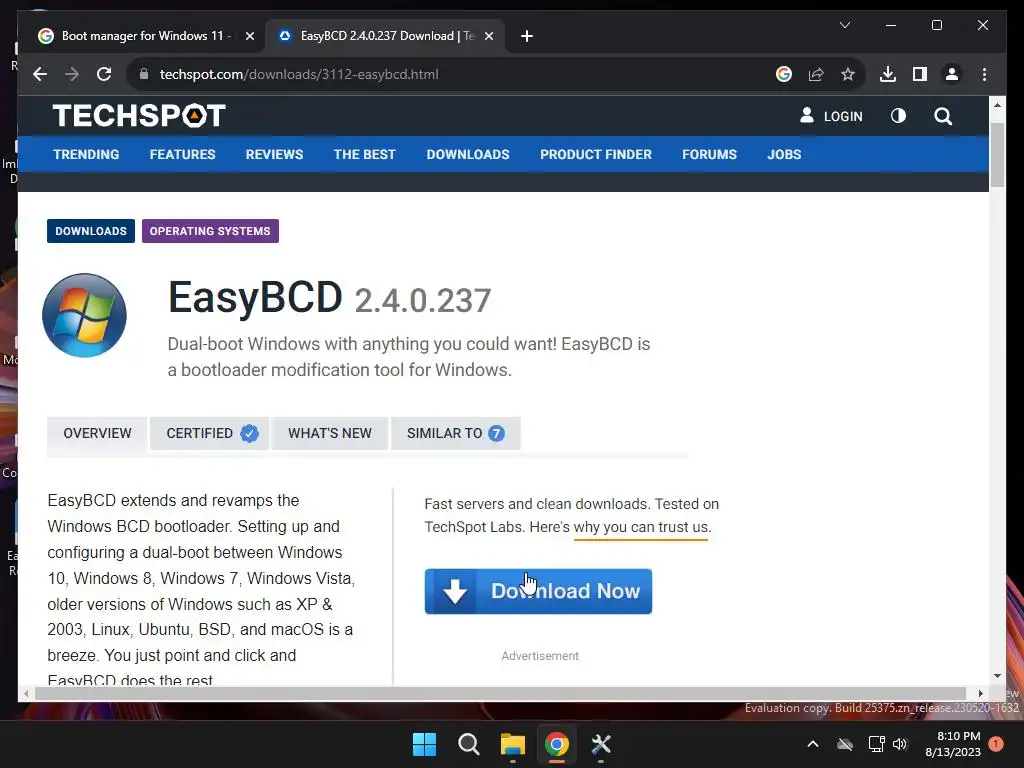Bookmark this page with the star icon
Viewport: 1024px width, 768px height.
(848, 74)
